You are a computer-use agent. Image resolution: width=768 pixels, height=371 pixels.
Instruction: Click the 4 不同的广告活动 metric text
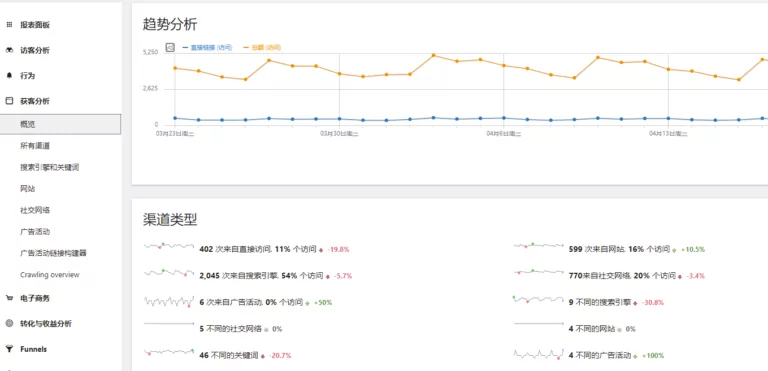[600, 355]
